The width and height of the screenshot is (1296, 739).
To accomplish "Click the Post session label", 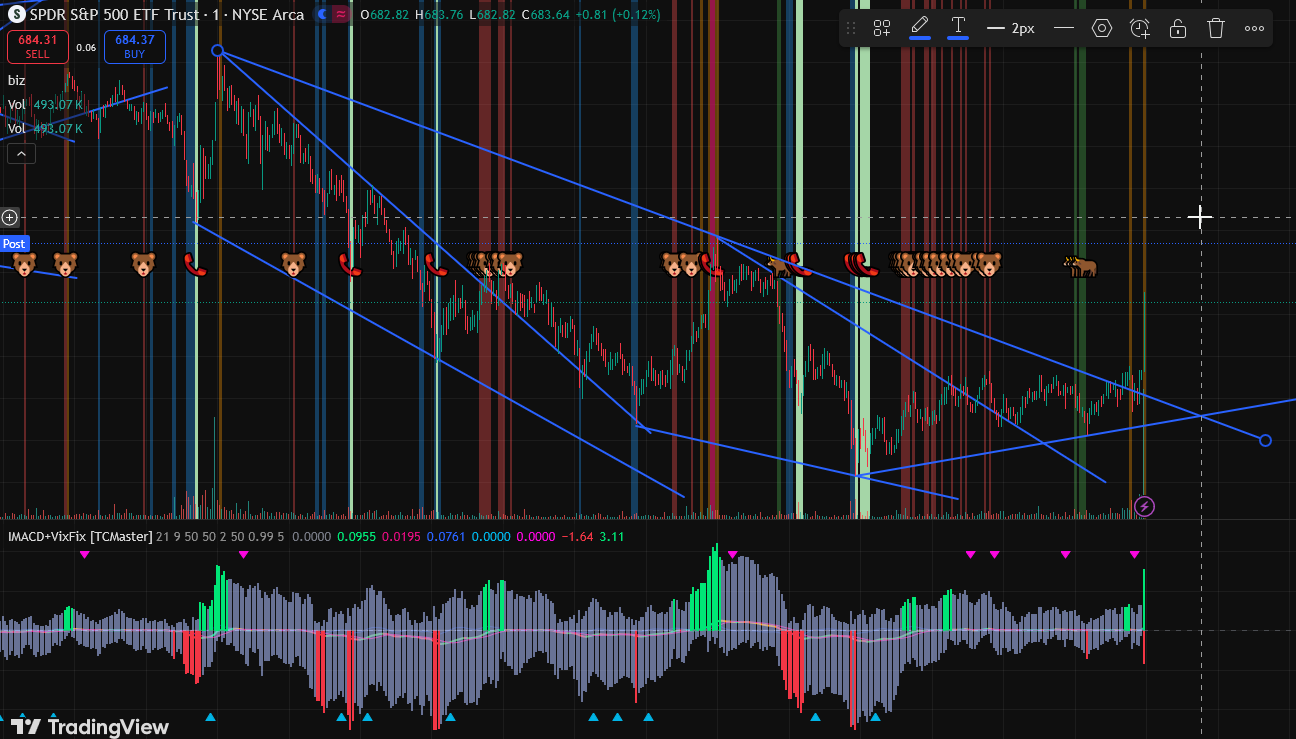I will coord(14,244).
